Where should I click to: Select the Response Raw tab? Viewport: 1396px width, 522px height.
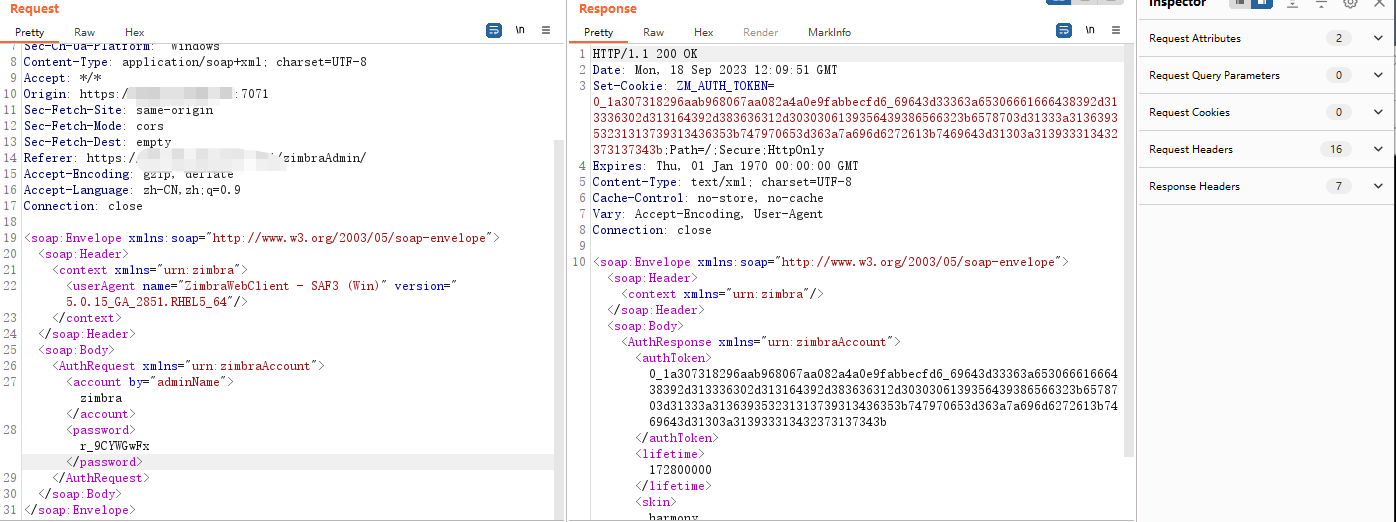(x=654, y=32)
